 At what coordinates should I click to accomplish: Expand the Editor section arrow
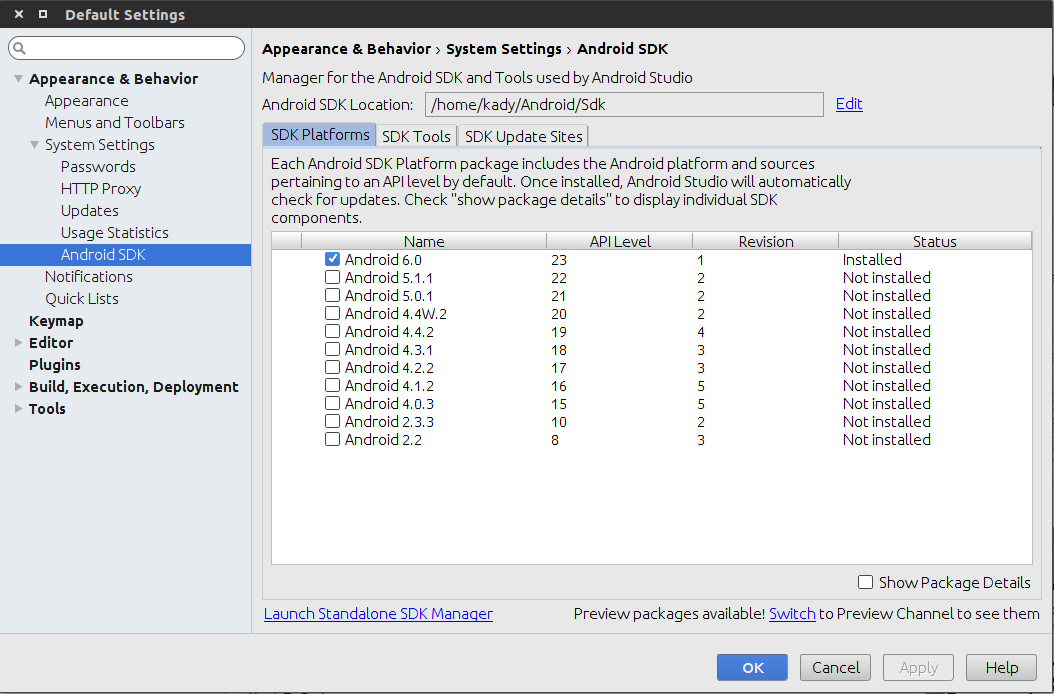pos(18,343)
